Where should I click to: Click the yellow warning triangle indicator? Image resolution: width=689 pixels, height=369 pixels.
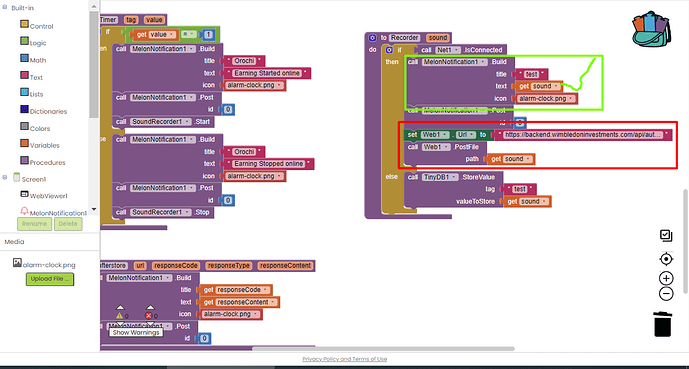(120, 315)
